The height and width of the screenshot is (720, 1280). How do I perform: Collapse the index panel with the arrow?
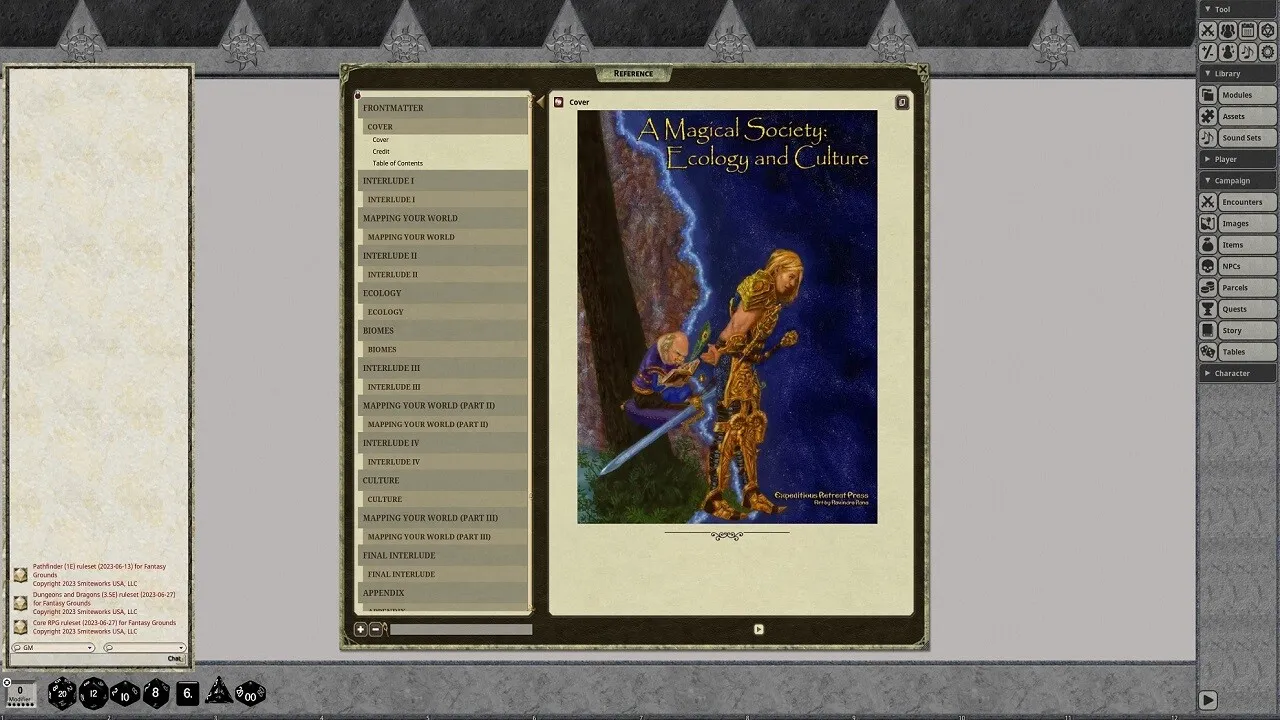click(x=540, y=102)
